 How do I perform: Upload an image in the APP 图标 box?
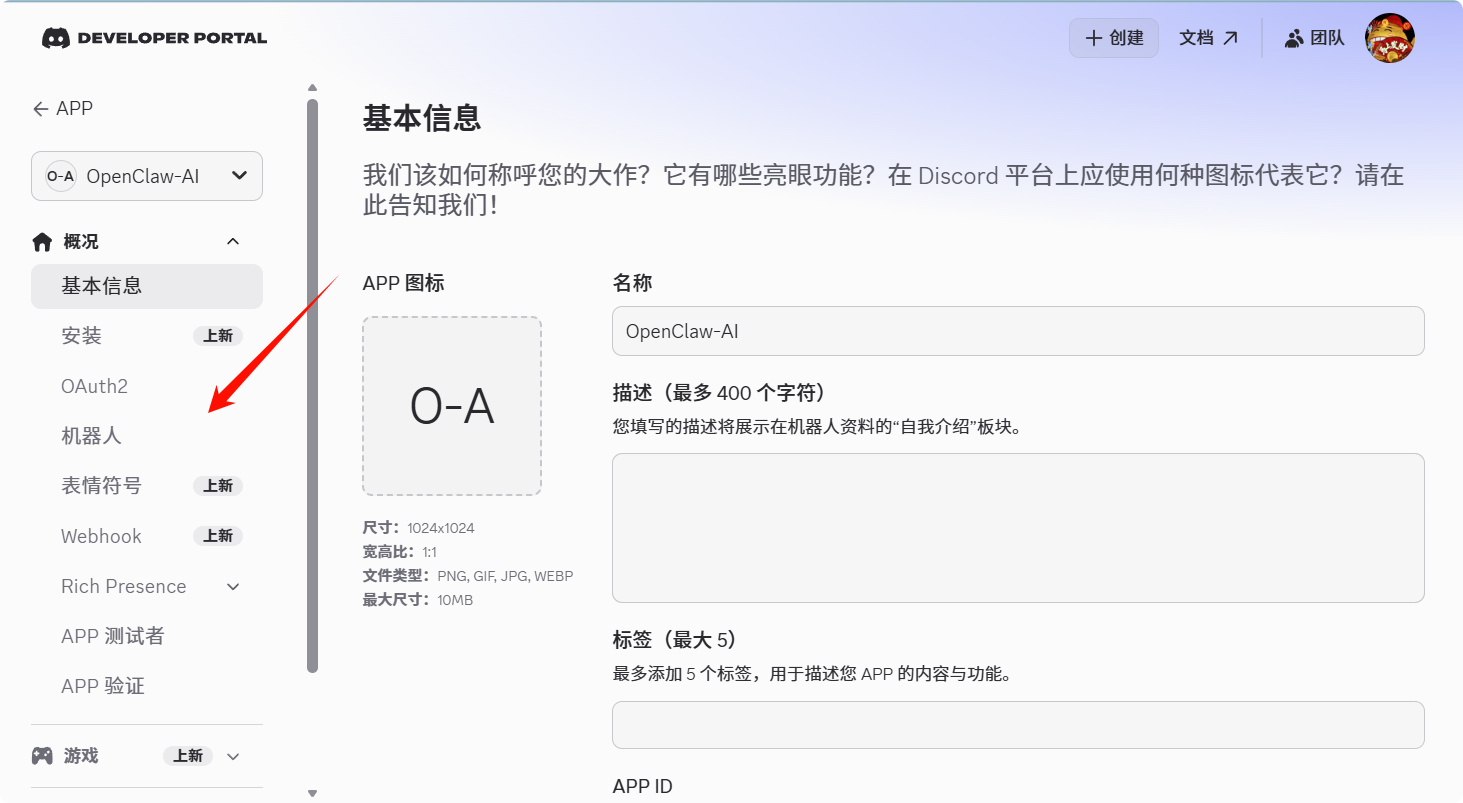(452, 406)
